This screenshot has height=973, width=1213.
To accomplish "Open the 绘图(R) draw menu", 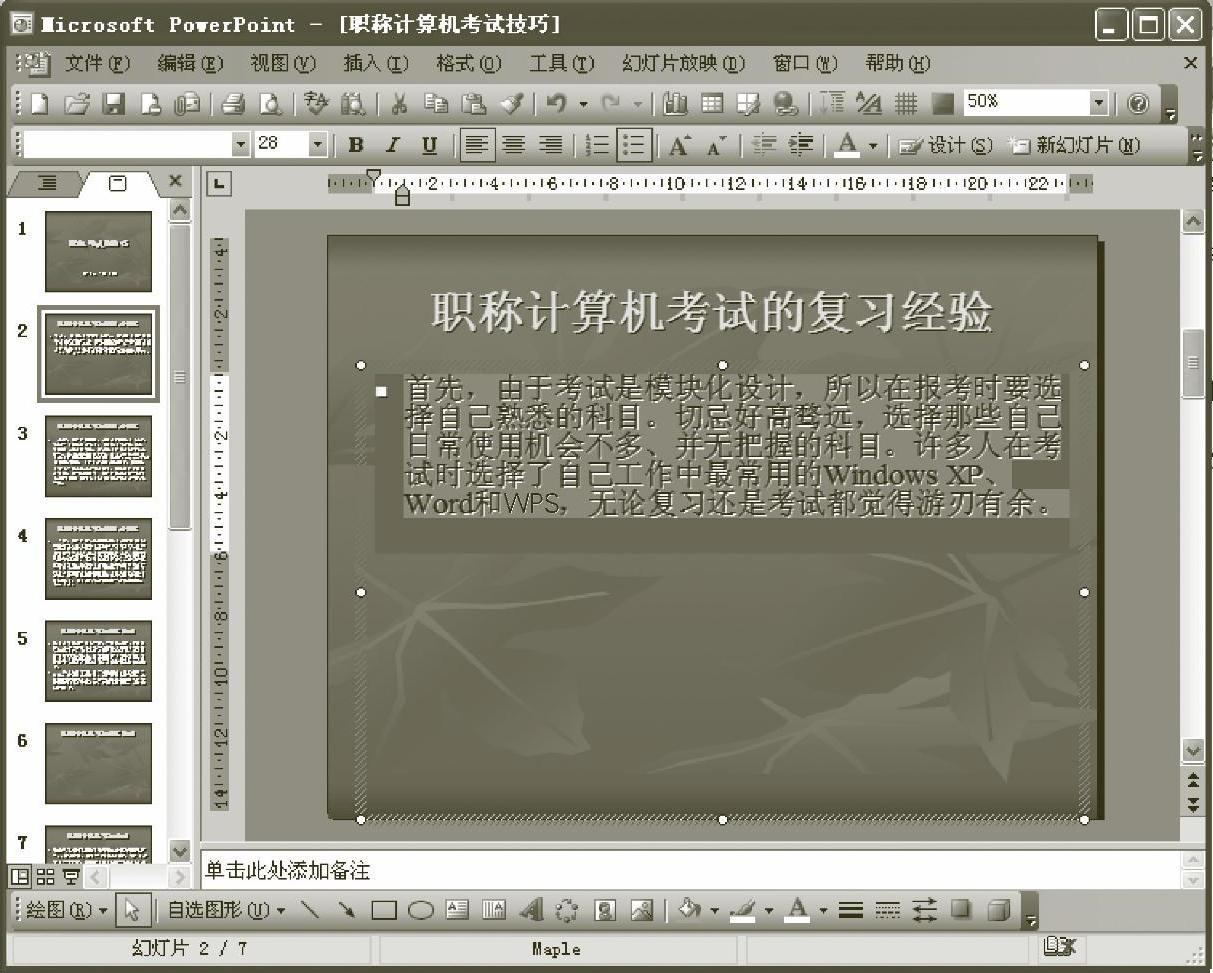I will tap(67, 910).
